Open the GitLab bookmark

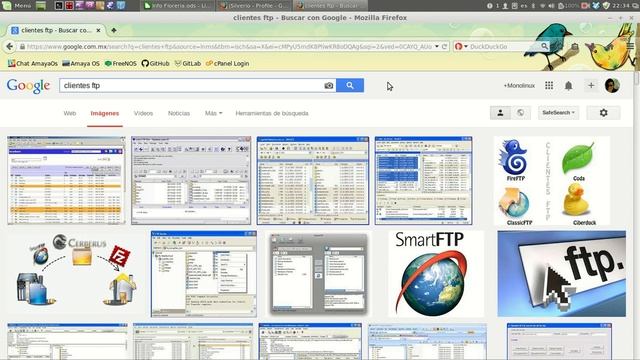[188, 63]
